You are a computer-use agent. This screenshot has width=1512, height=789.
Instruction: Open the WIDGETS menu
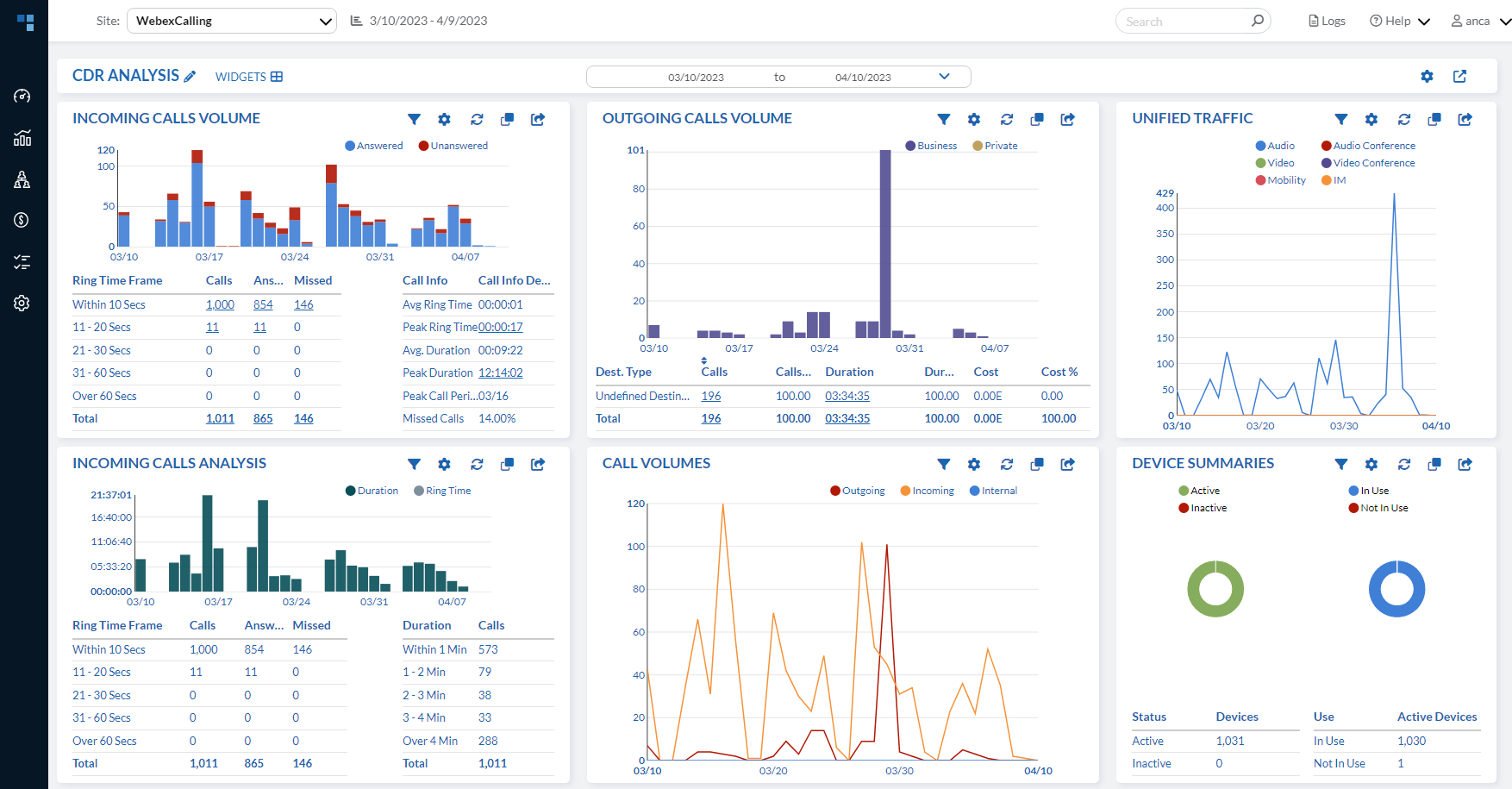pyautogui.click(x=249, y=77)
